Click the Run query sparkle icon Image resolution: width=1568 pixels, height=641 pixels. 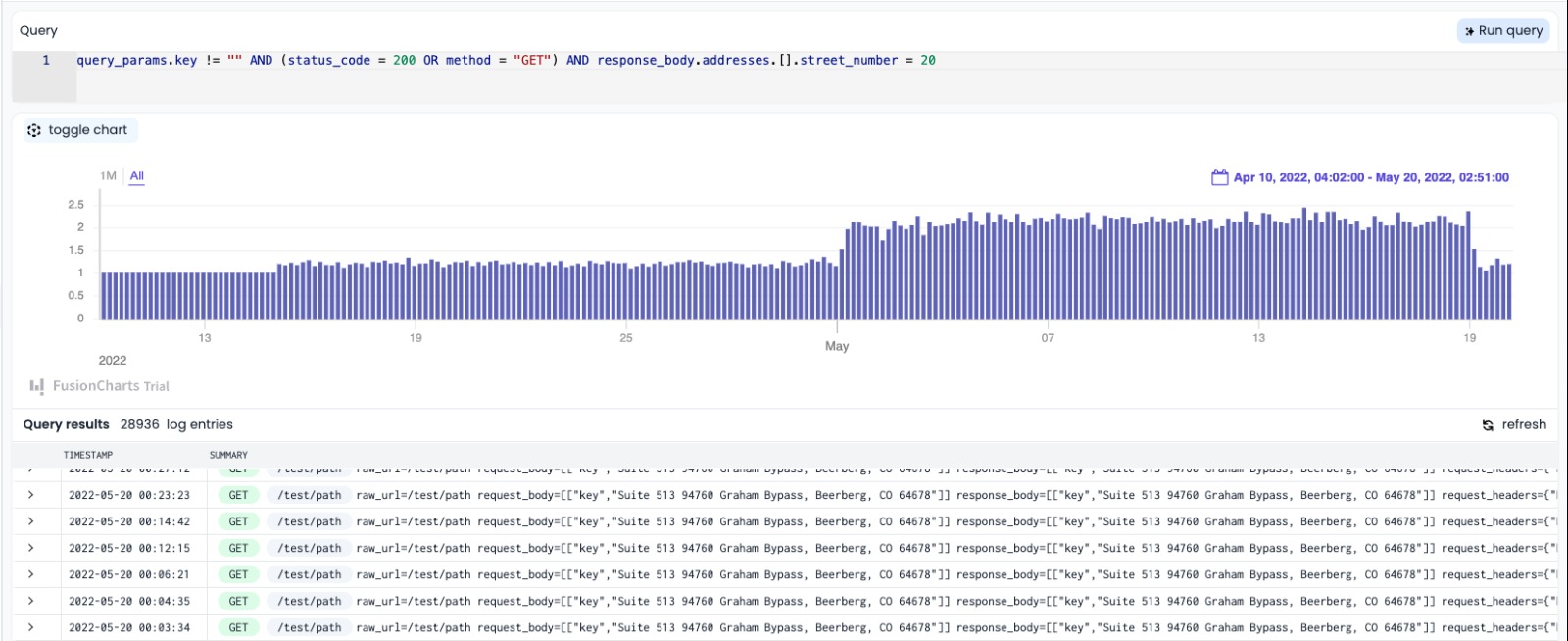click(1469, 31)
